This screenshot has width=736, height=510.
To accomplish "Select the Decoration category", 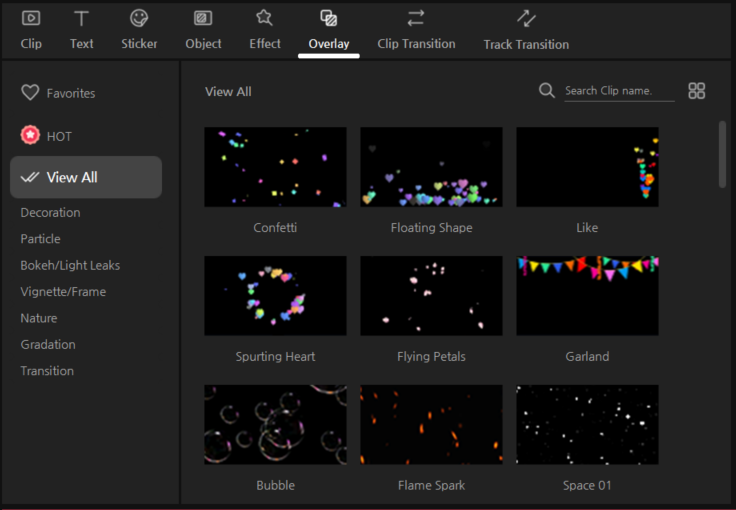I will pyautogui.click(x=50, y=212).
